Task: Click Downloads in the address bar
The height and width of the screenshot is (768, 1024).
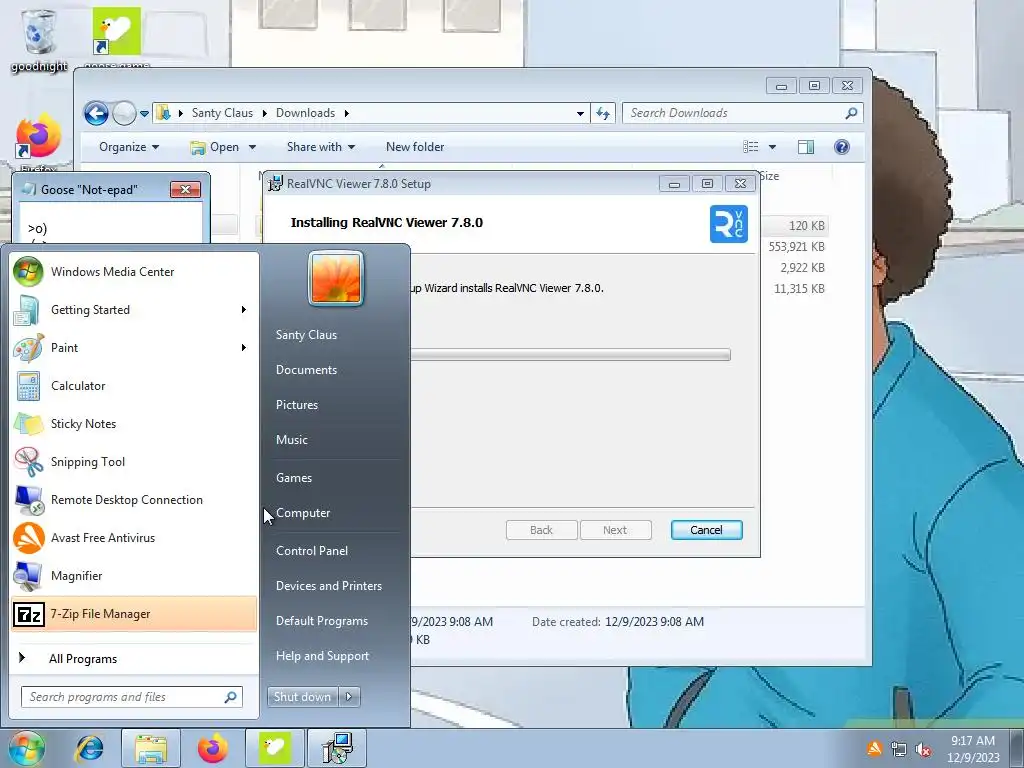Action: click(305, 113)
